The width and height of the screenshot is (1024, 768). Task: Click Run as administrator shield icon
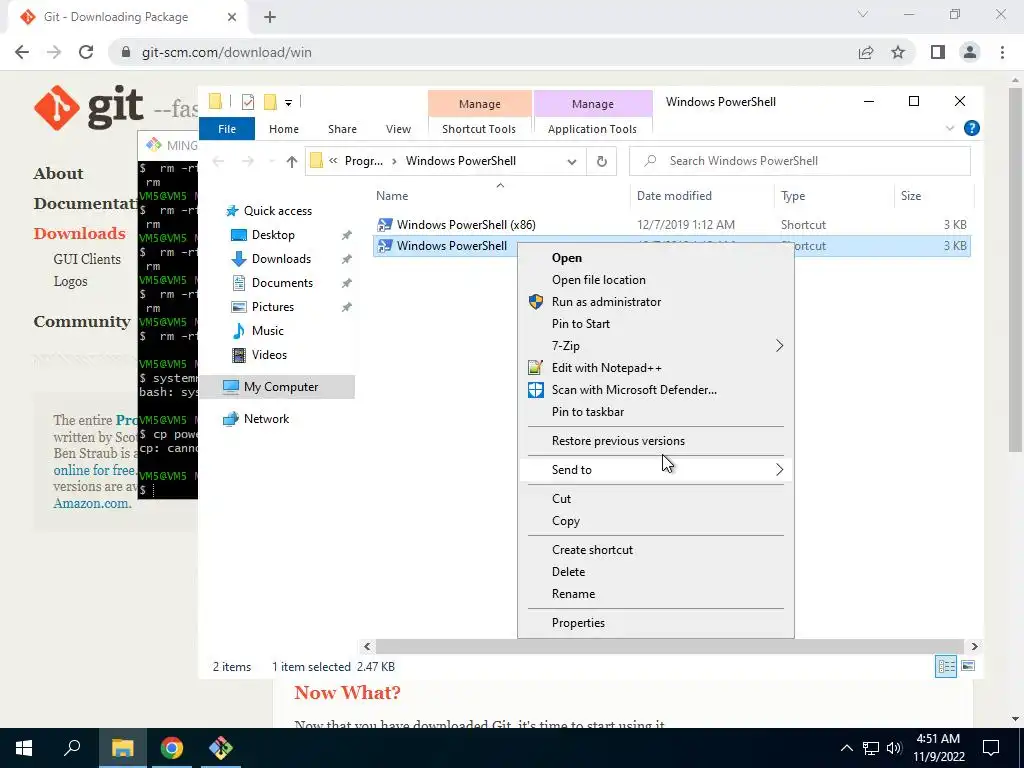click(x=536, y=302)
